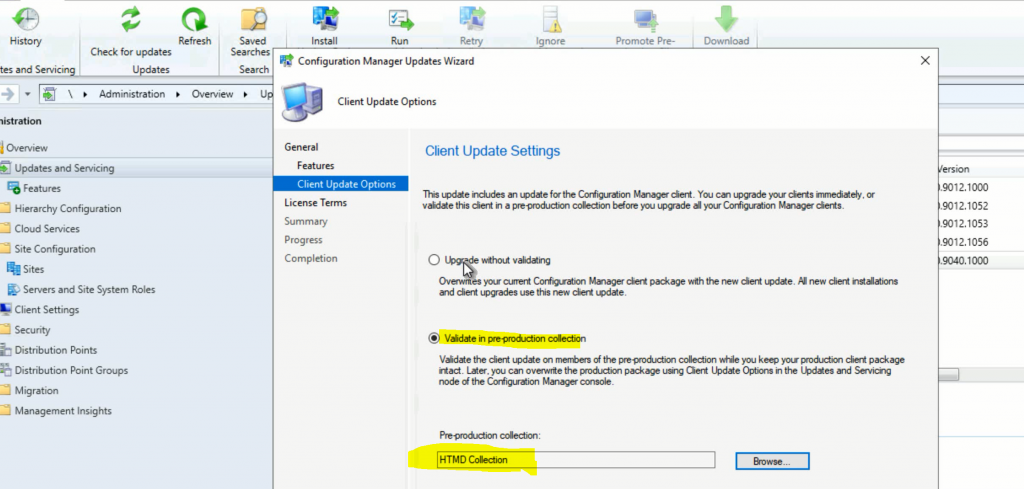Click the Distribution Point Groups node icon

click(6, 370)
